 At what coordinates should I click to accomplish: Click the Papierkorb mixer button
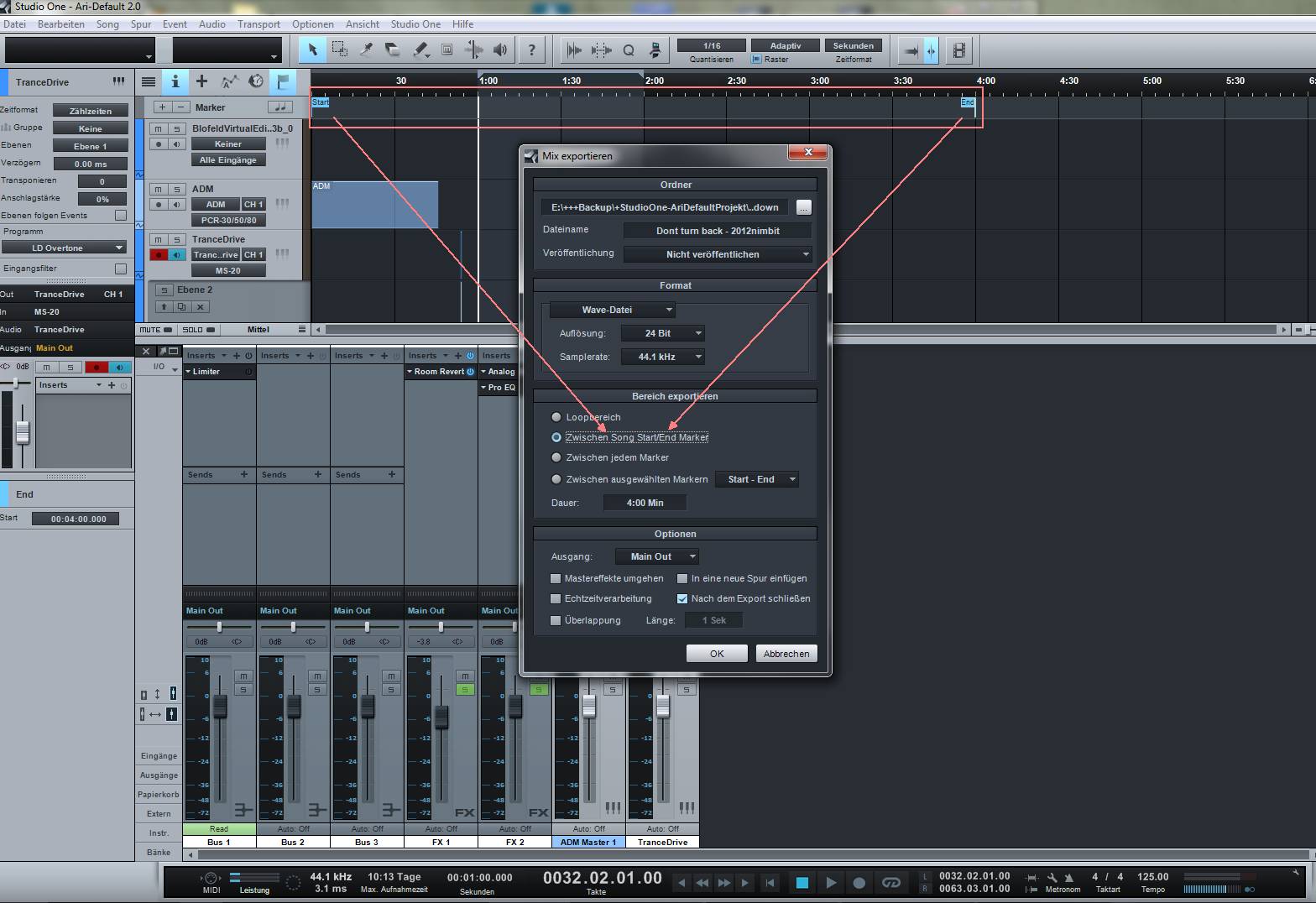pos(159,794)
